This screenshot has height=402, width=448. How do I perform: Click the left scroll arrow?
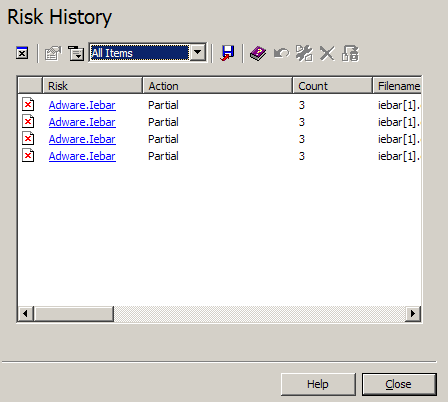tap(25, 314)
